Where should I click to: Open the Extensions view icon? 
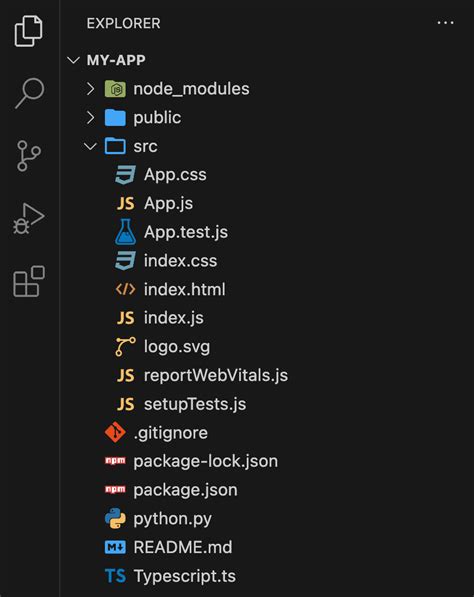[29, 281]
